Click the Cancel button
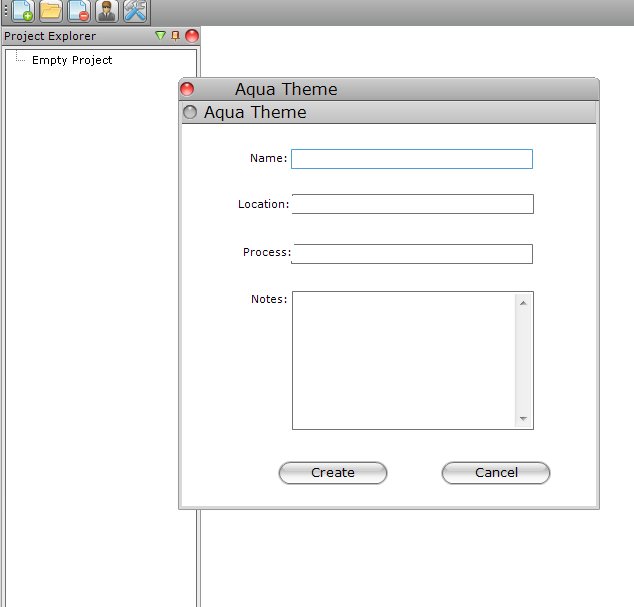Image resolution: width=634 pixels, height=607 pixels. [x=496, y=473]
